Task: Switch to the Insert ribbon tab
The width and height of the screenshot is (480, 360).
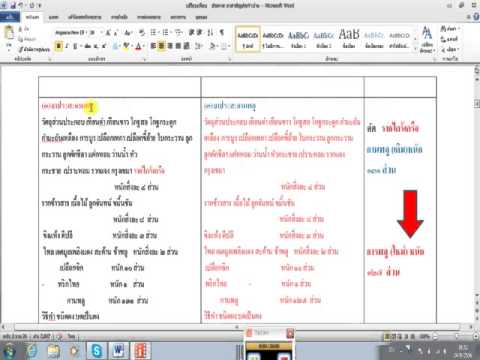Action: pyautogui.click(x=53, y=17)
